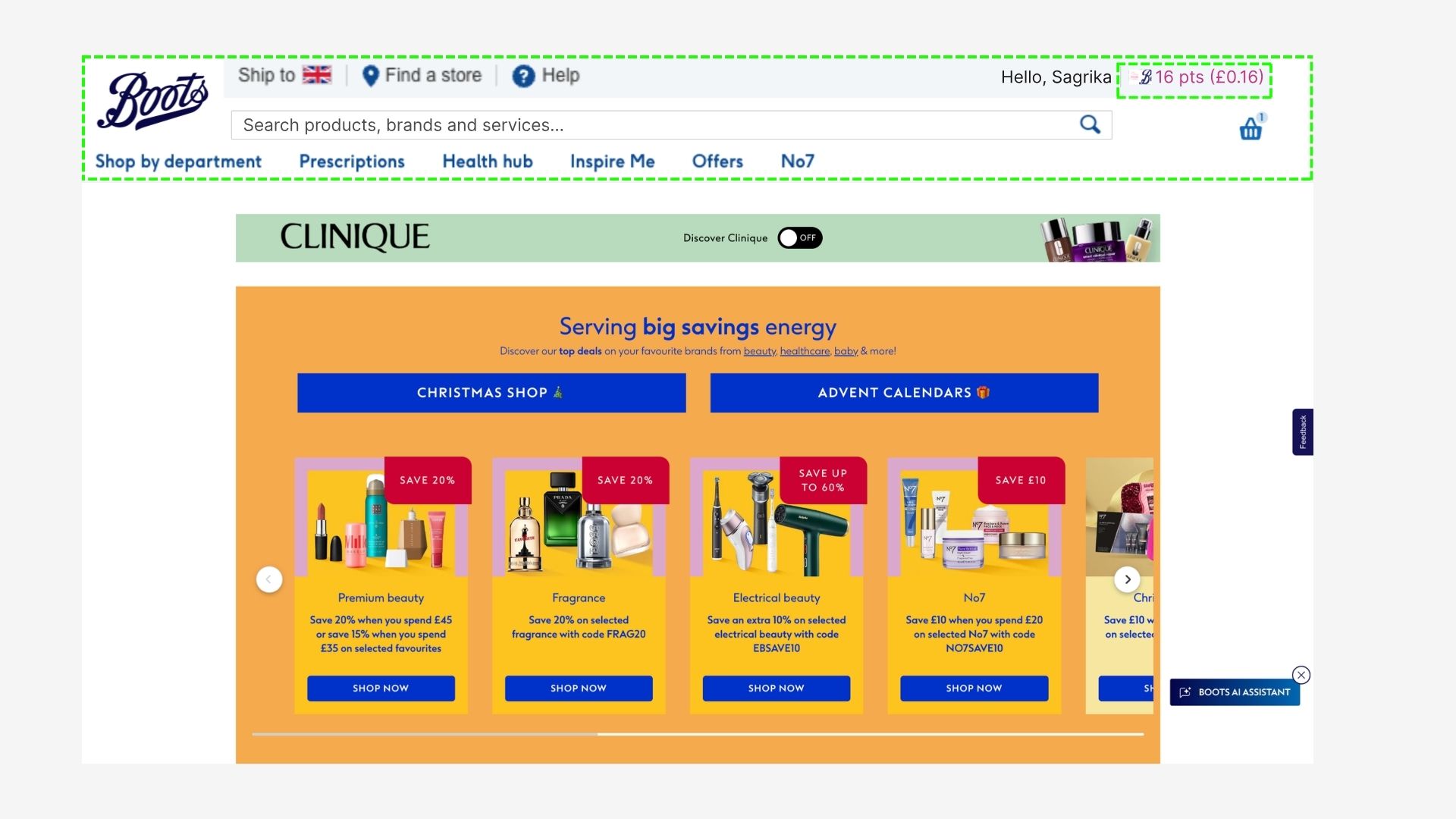Go to previous carousel slide
This screenshot has width=1456, height=819.
pyautogui.click(x=269, y=580)
